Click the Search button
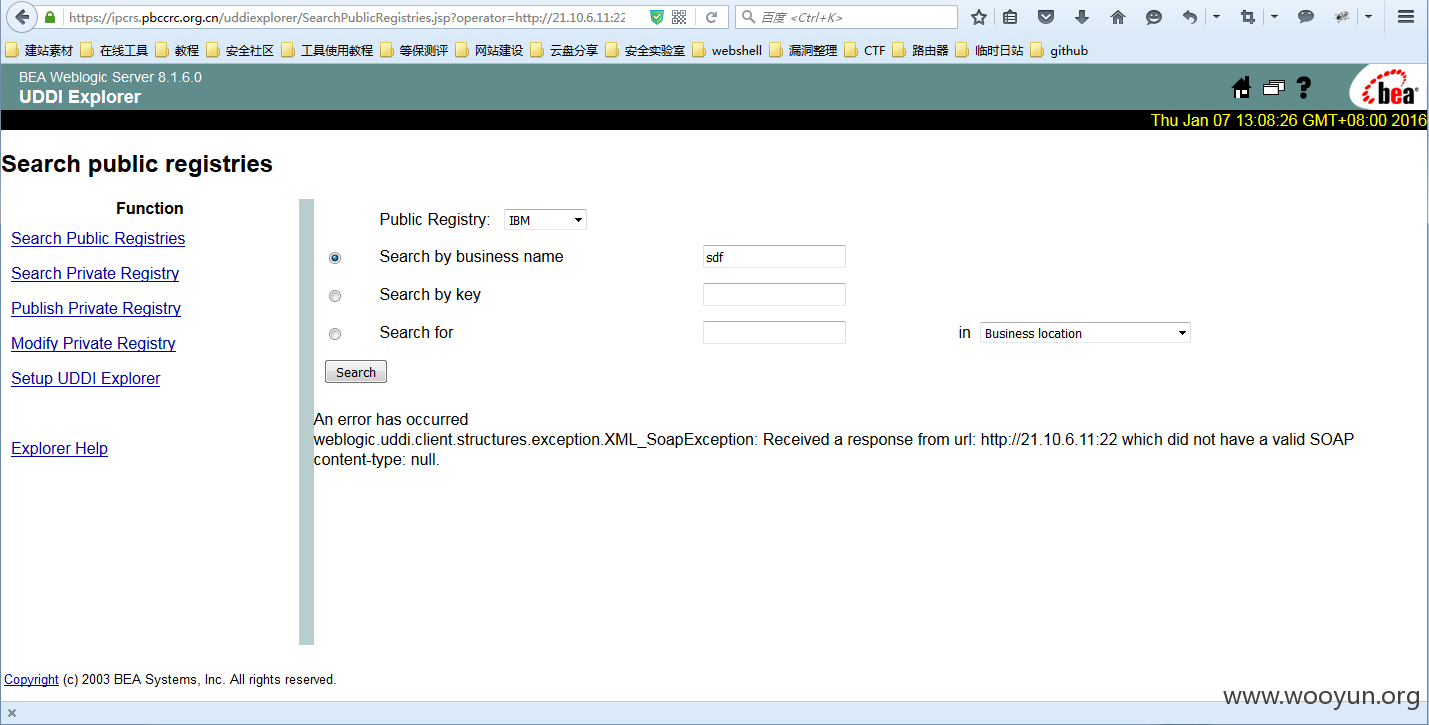This screenshot has height=725, width=1429. (356, 372)
